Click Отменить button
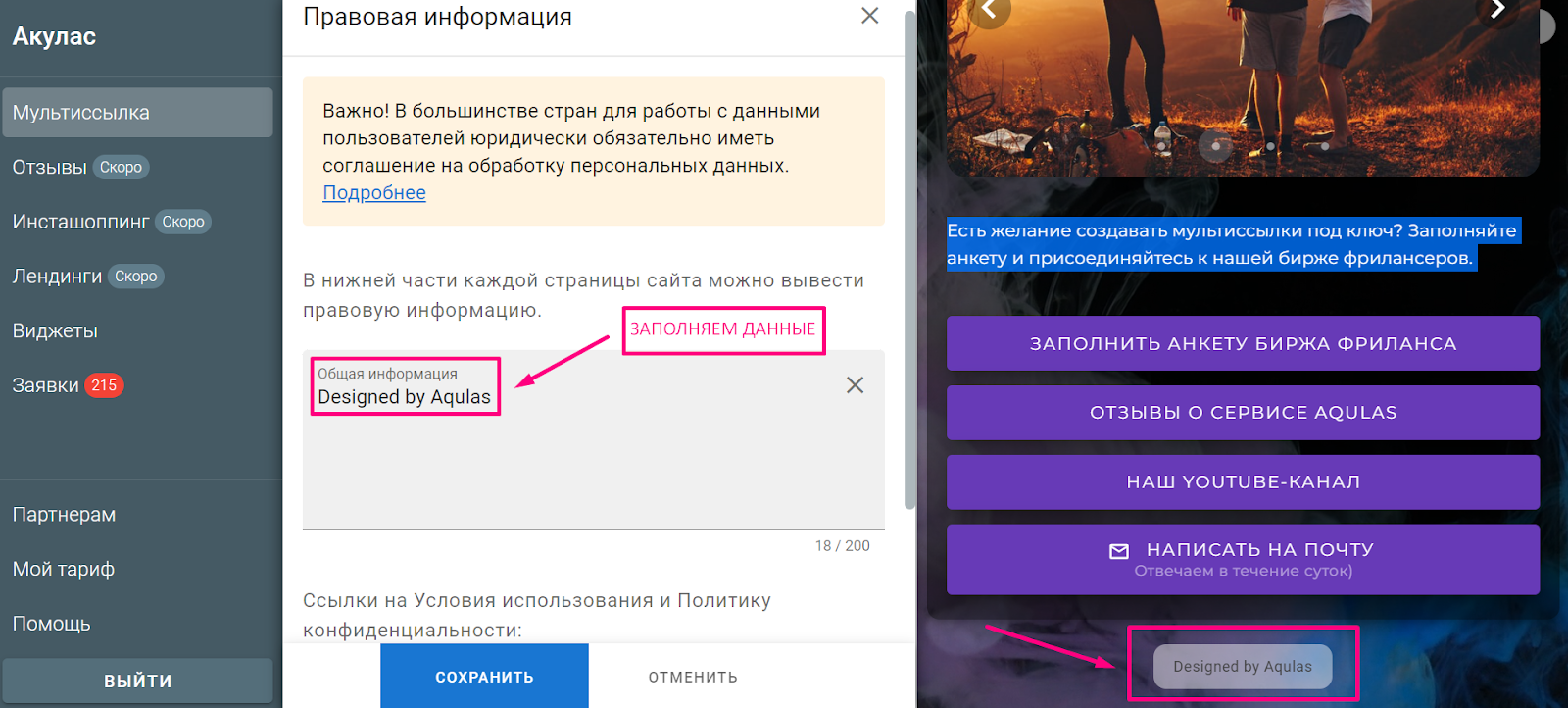The height and width of the screenshot is (708, 1568). (693, 677)
